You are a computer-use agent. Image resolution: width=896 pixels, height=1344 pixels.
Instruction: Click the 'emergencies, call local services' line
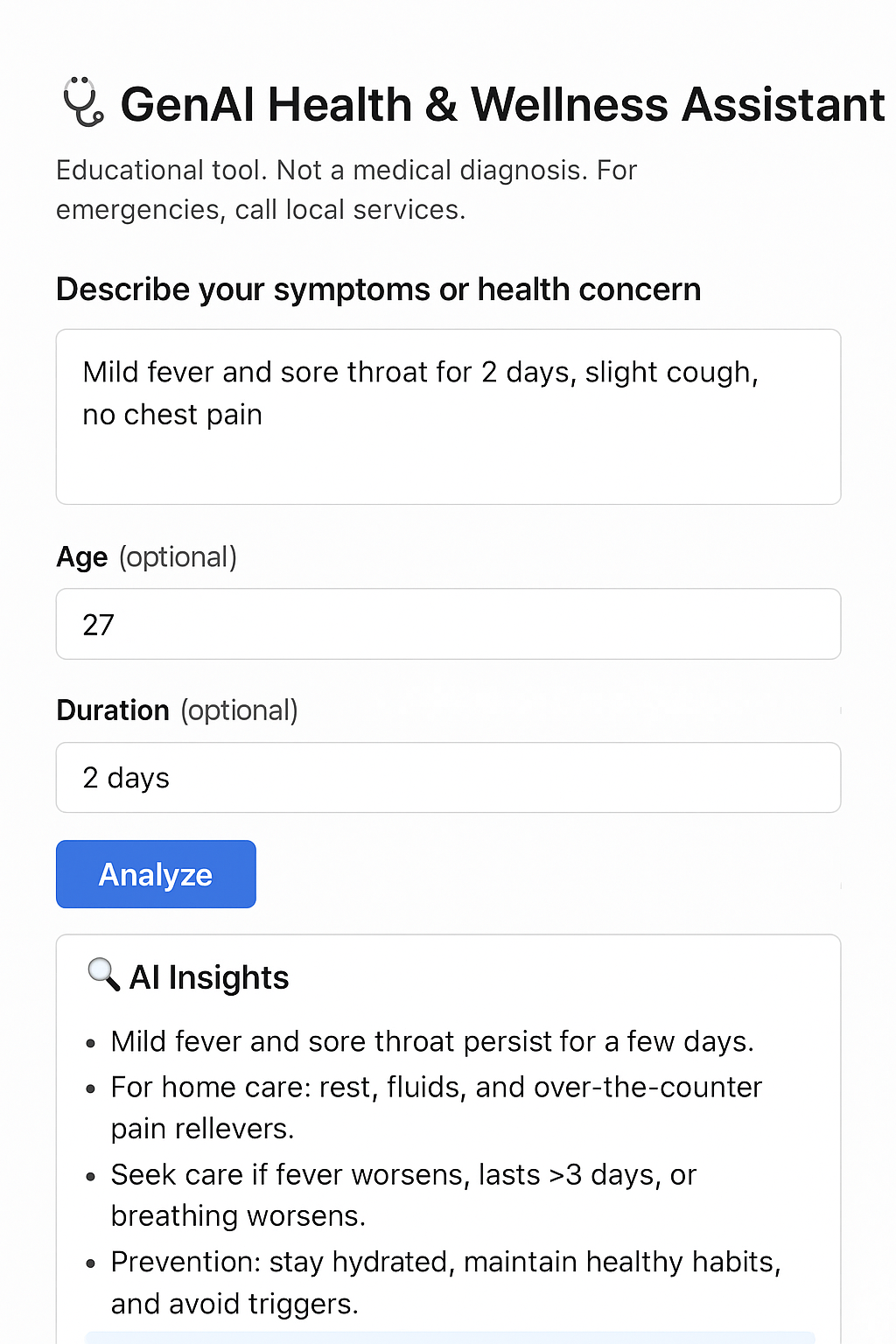click(261, 210)
